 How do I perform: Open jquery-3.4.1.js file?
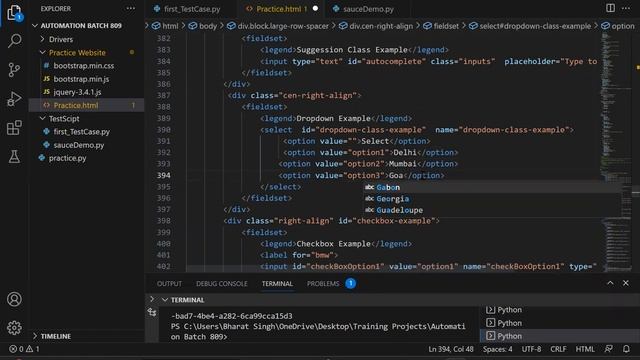77,92
